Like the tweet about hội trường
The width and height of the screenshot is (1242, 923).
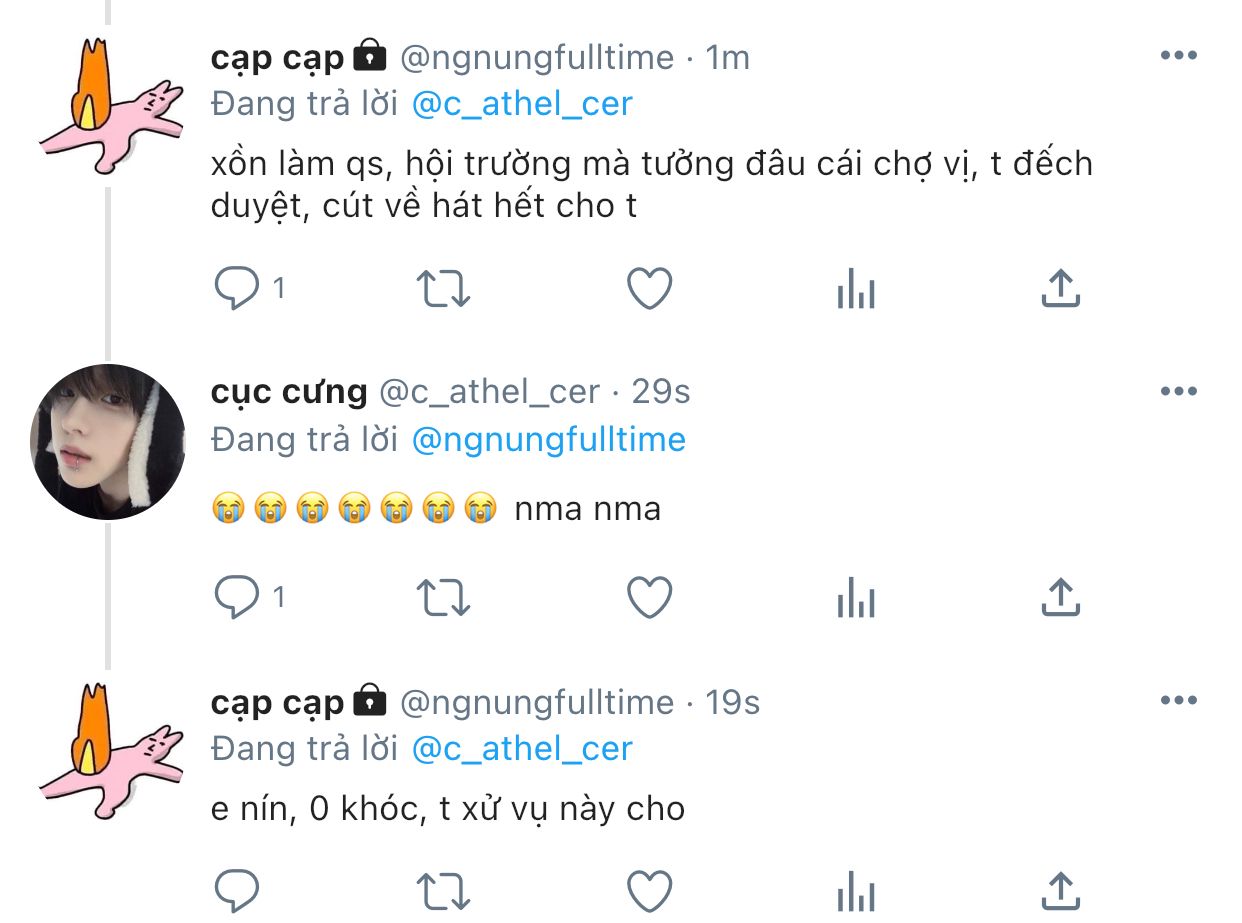pos(649,290)
